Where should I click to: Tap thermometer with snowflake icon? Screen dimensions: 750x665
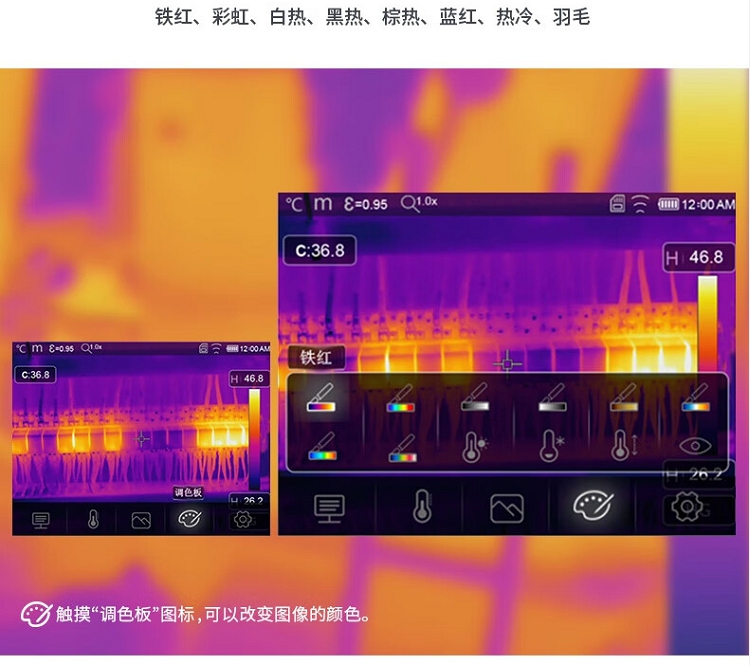pos(549,447)
